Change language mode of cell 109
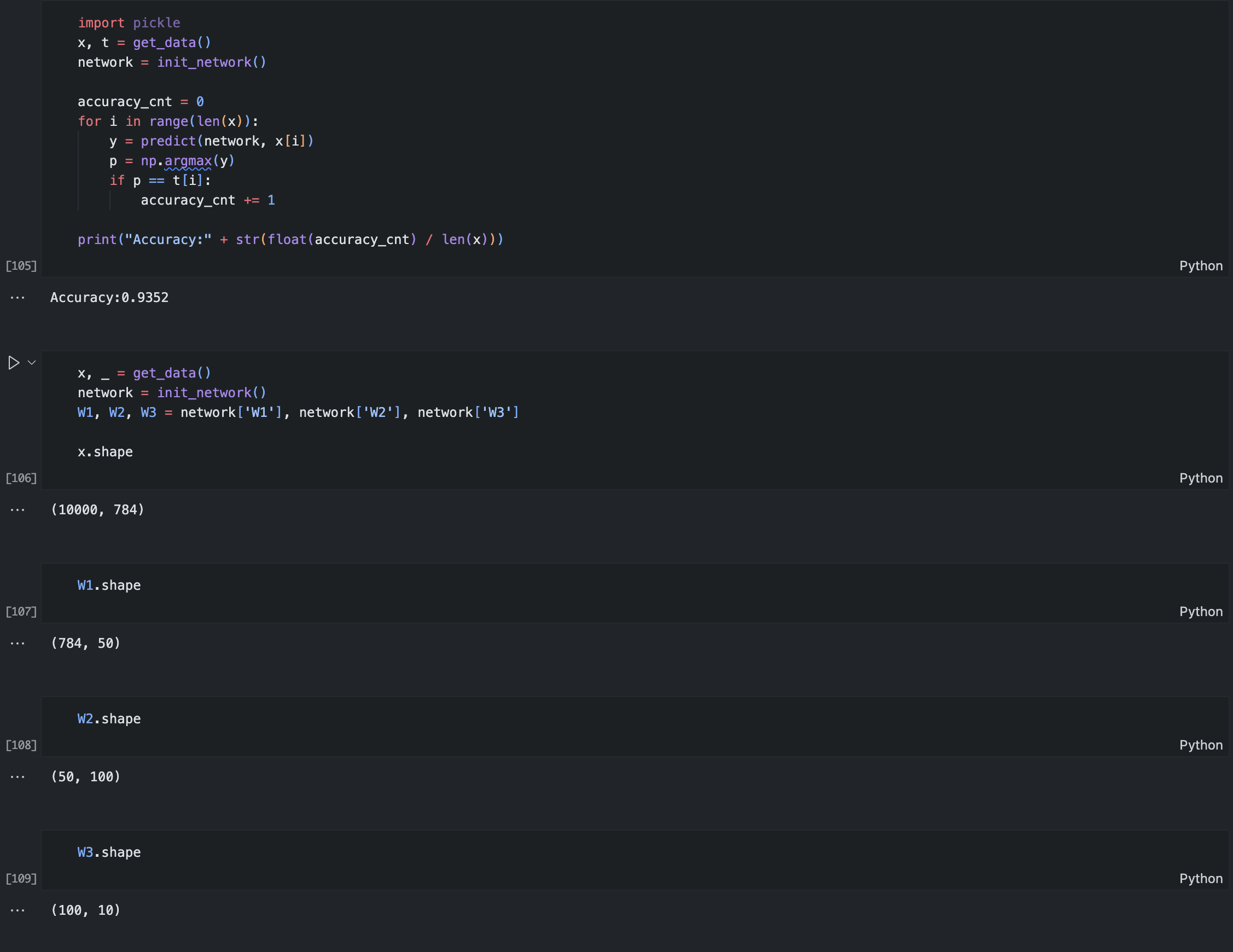 [x=1200, y=879]
